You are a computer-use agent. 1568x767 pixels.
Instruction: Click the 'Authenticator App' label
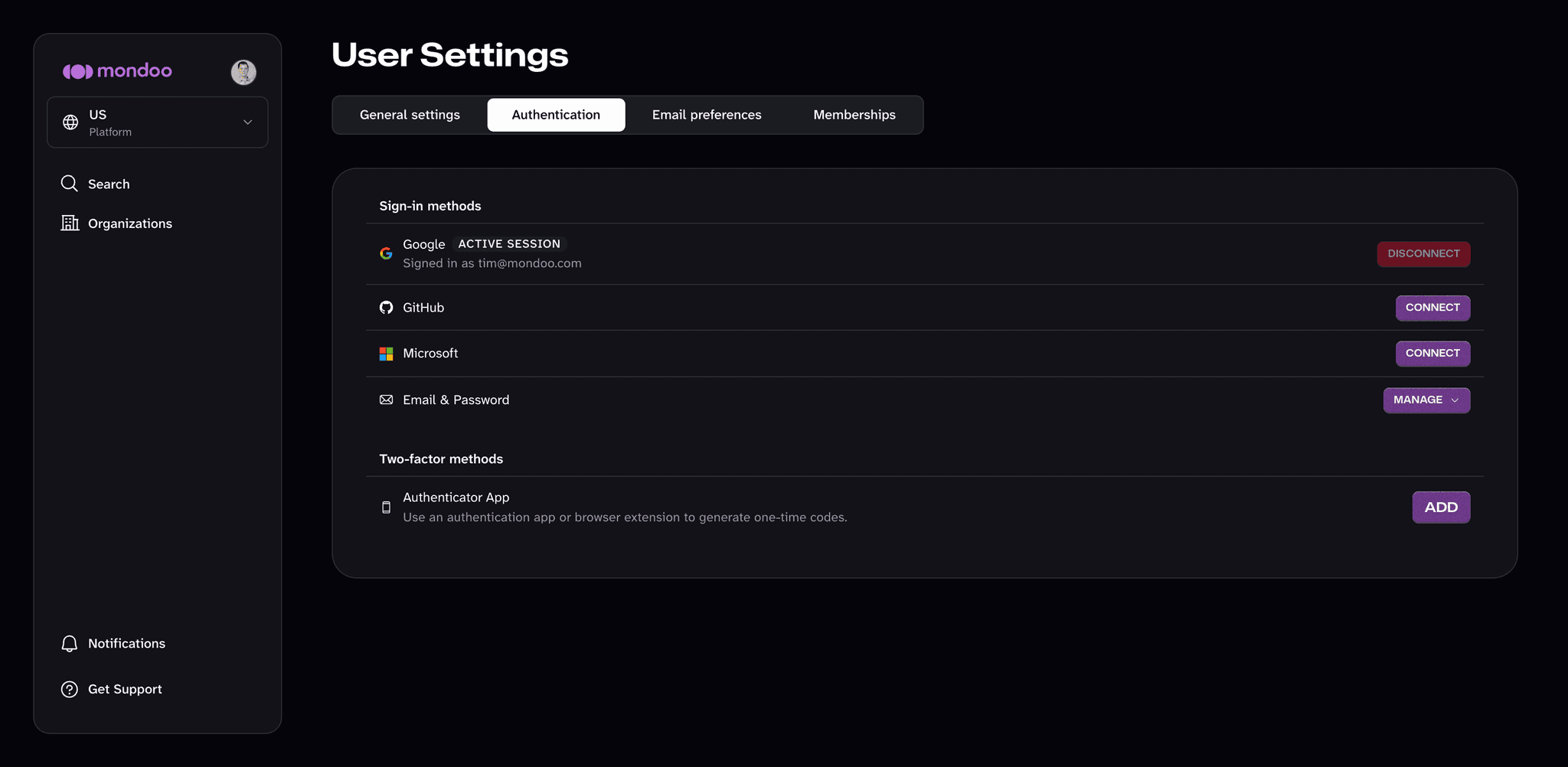[x=456, y=498]
